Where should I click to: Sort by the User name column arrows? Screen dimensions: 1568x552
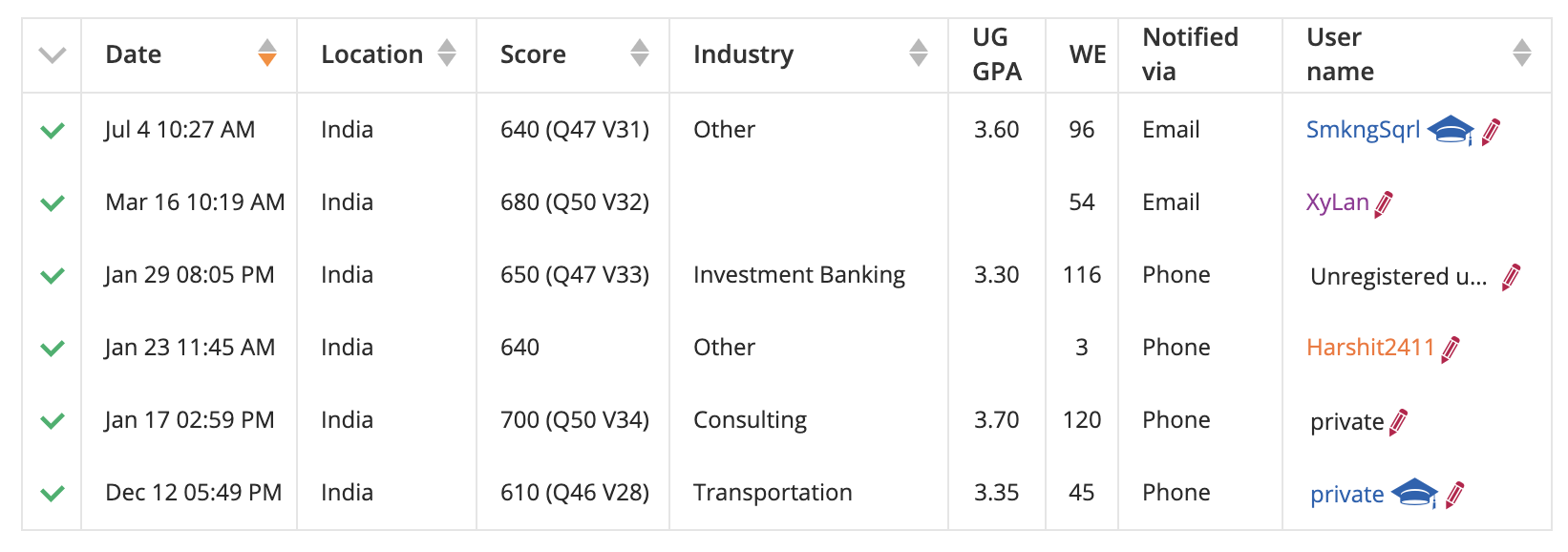coord(1522,53)
